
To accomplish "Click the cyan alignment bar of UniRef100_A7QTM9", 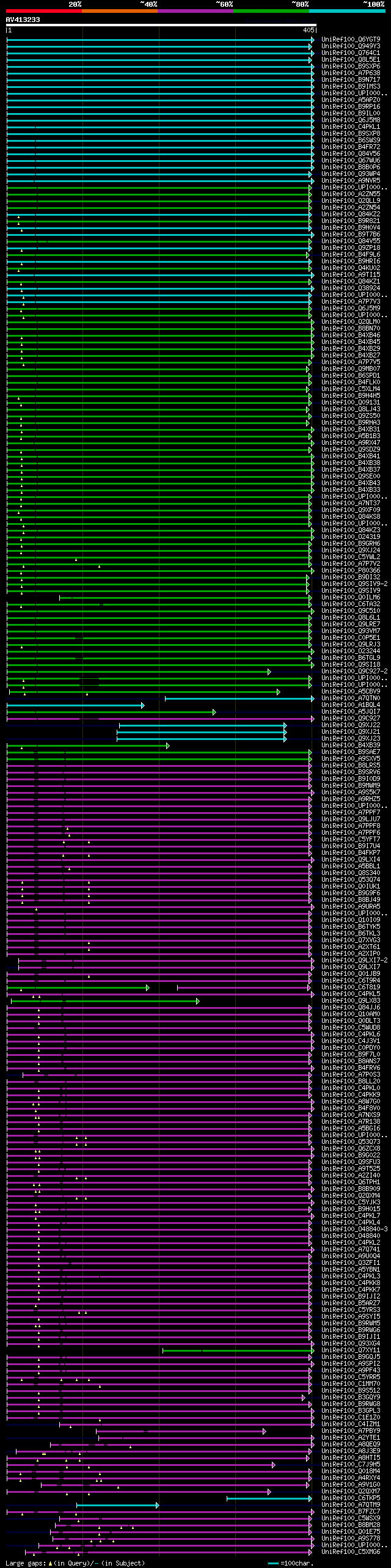I will (x=117, y=1505).
